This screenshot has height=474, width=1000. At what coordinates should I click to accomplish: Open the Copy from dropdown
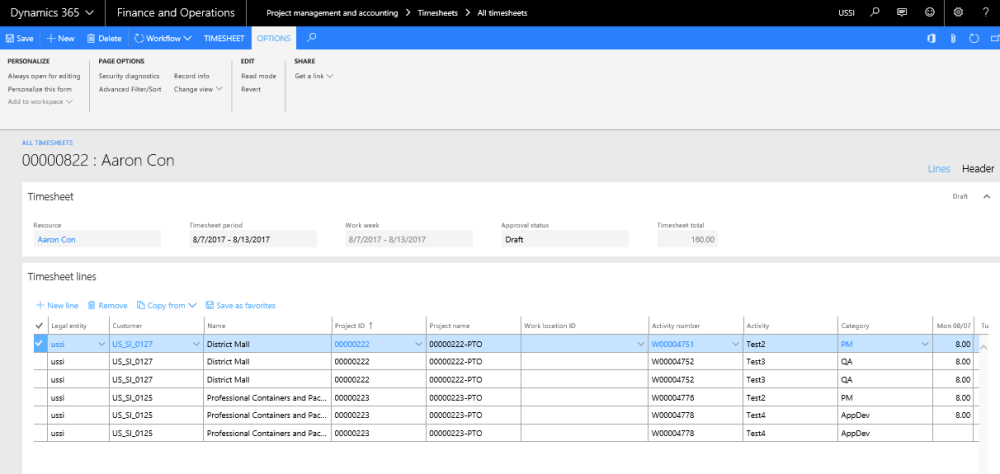[166, 305]
